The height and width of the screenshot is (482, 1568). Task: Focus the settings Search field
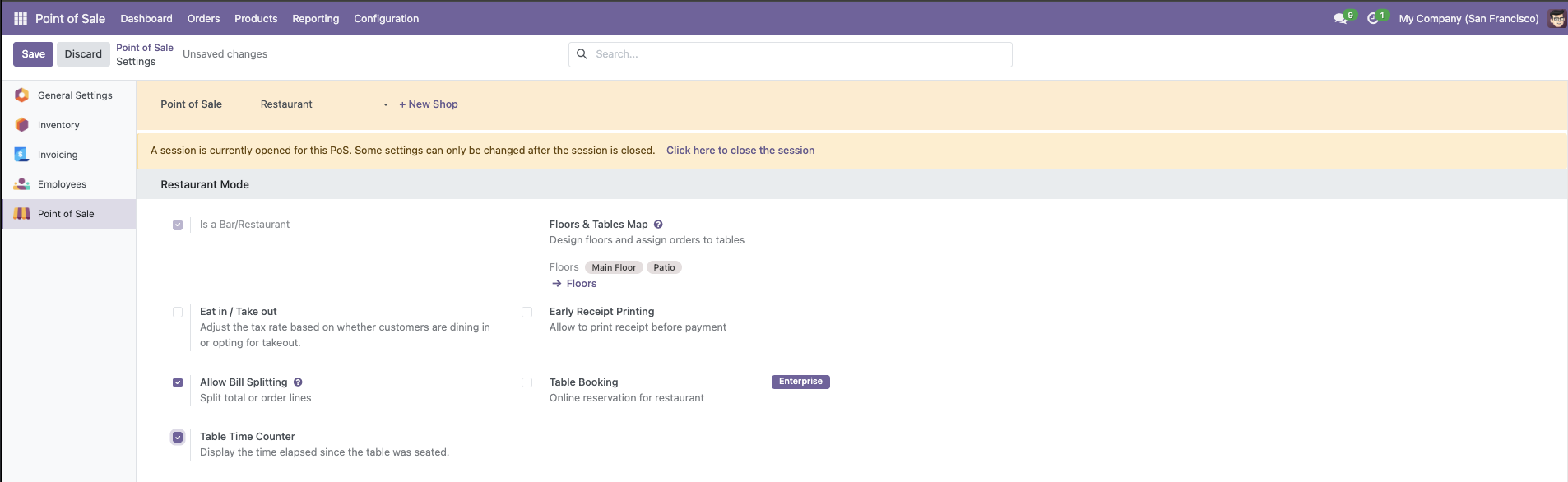[x=791, y=54]
